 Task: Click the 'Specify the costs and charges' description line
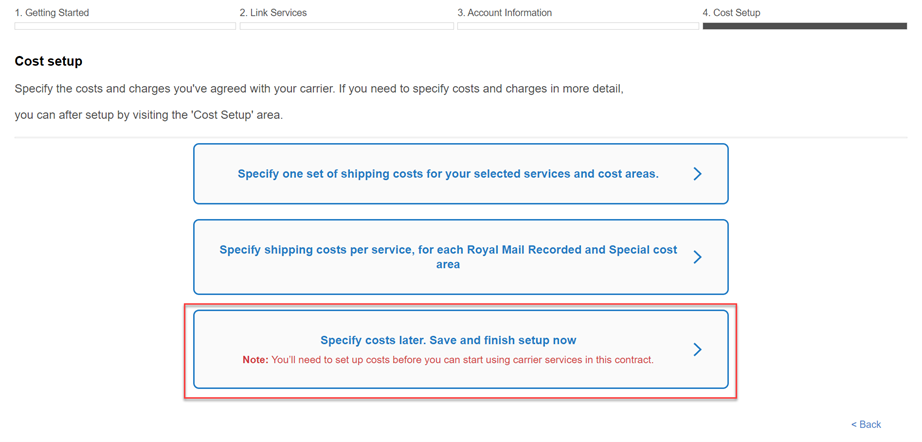319,90
